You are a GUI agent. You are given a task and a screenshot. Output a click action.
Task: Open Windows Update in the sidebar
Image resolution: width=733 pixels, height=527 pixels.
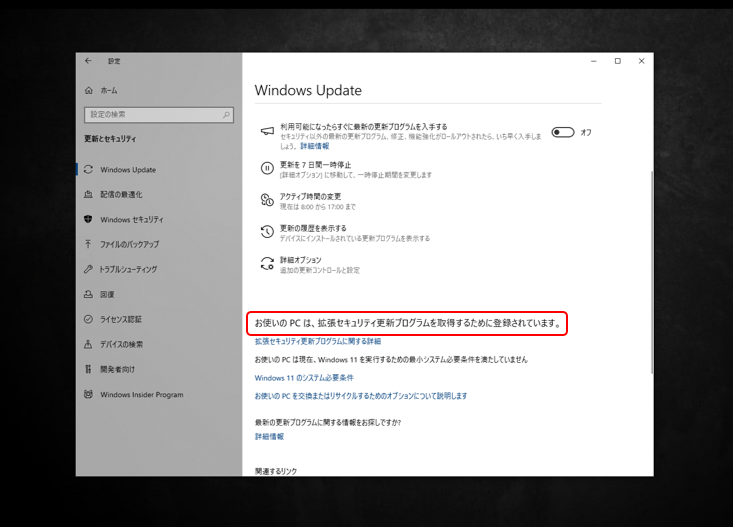coord(127,170)
